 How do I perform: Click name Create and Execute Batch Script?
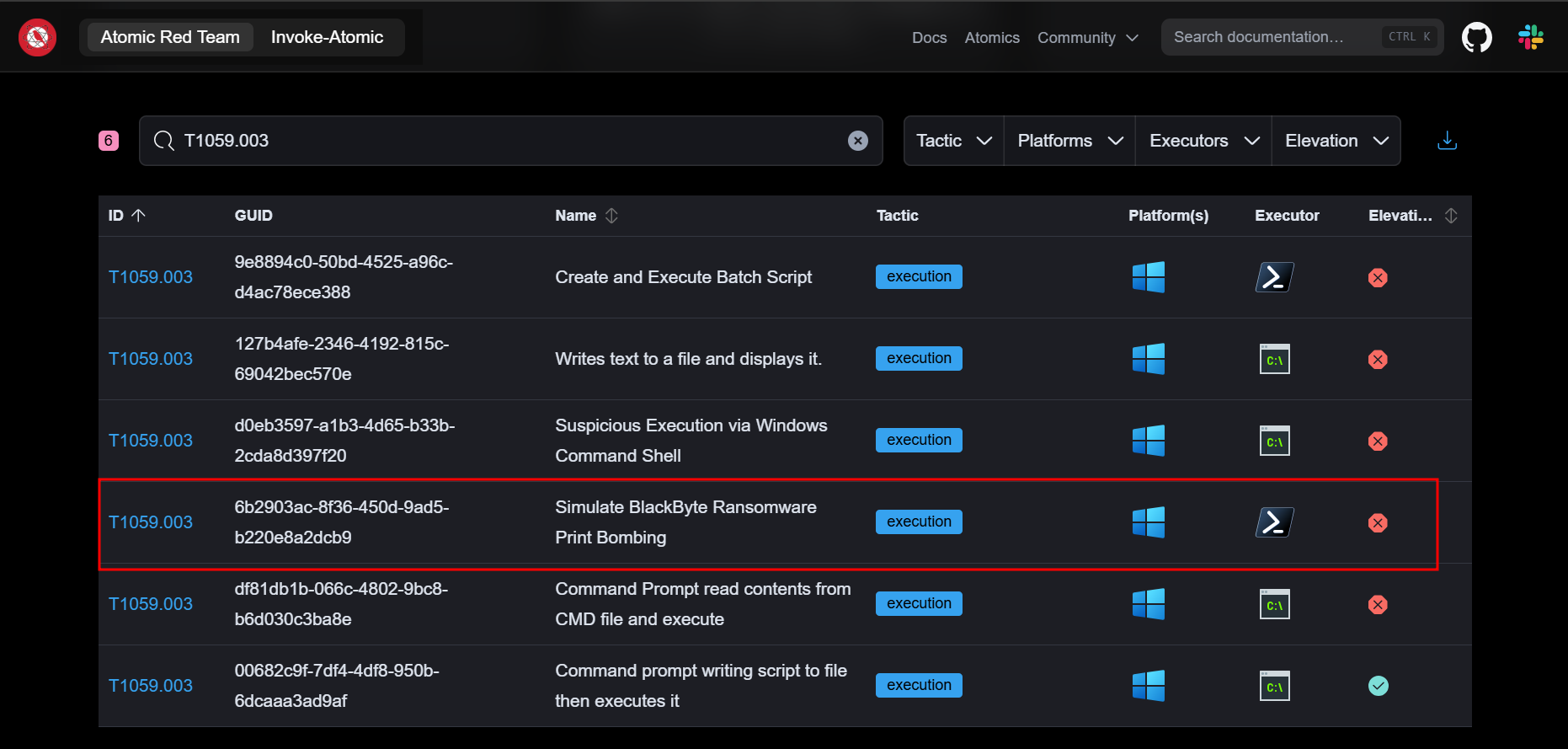click(x=683, y=277)
